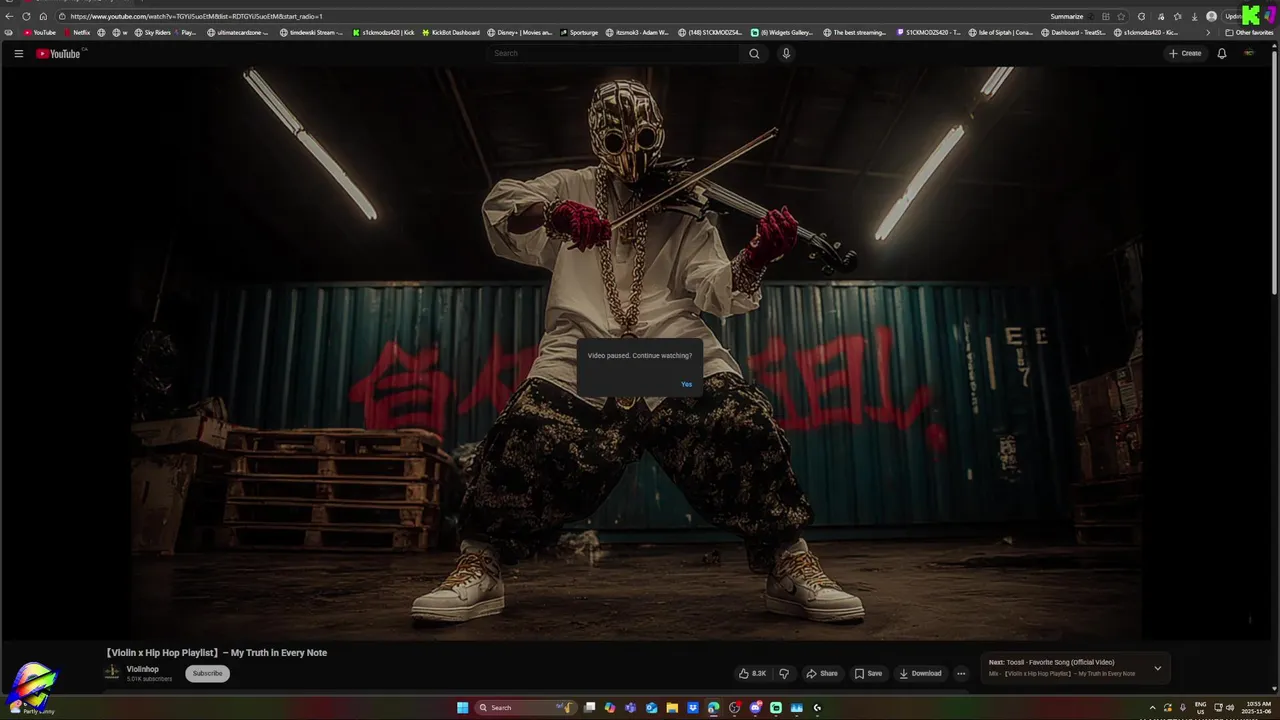Show more bookmarks overflow chevron

coord(1208,32)
